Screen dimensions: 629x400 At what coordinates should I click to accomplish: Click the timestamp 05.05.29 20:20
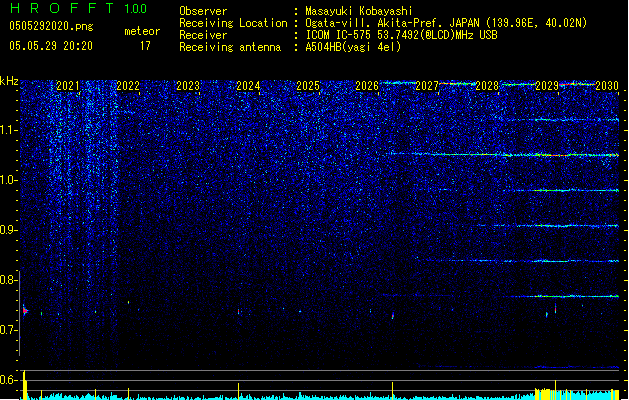point(51,46)
